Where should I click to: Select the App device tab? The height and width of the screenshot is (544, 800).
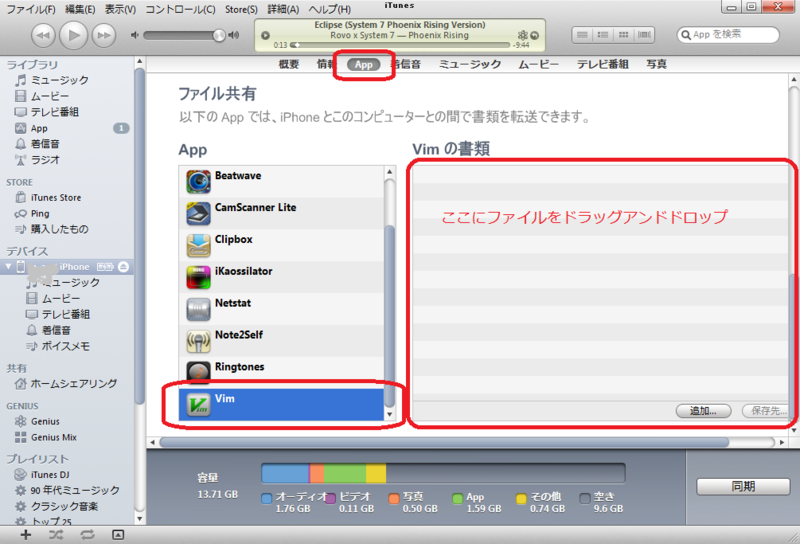(364, 65)
